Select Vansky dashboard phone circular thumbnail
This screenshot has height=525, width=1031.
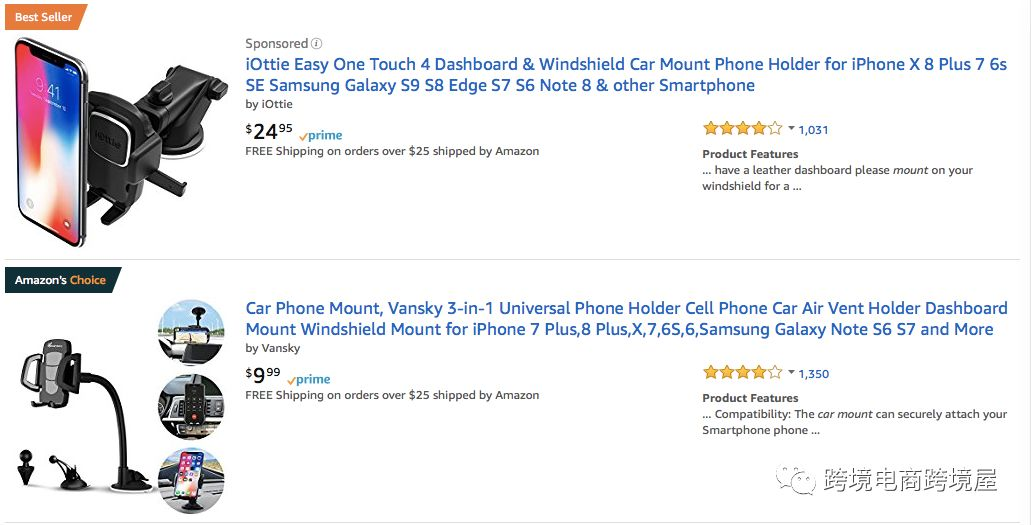pyautogui.click(x=191, y=479)
